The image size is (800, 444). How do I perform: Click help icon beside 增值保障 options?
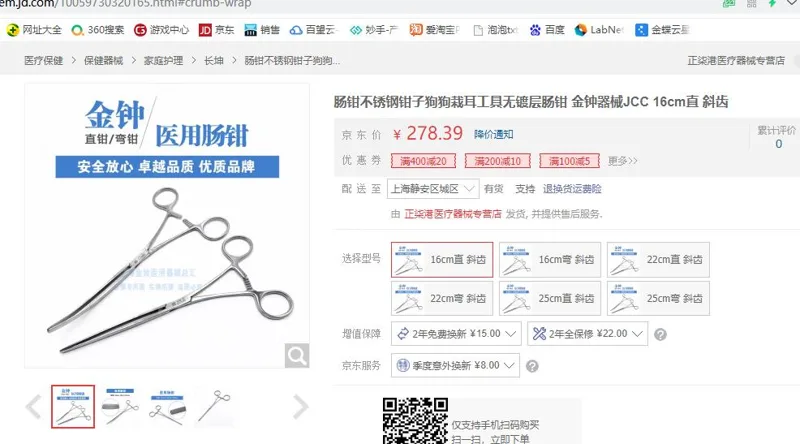tap(660, 334)
